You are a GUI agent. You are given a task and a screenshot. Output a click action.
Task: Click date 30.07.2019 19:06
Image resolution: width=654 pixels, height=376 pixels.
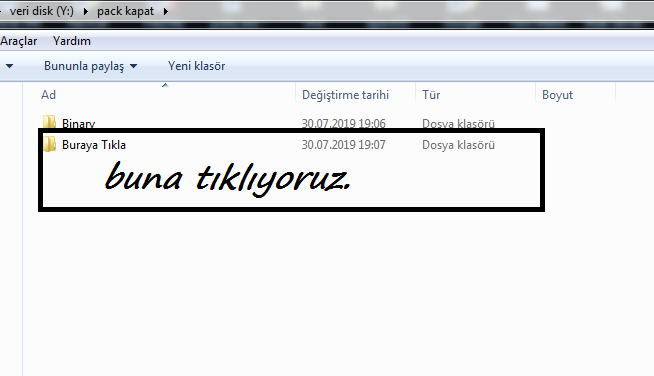point(343,123)
